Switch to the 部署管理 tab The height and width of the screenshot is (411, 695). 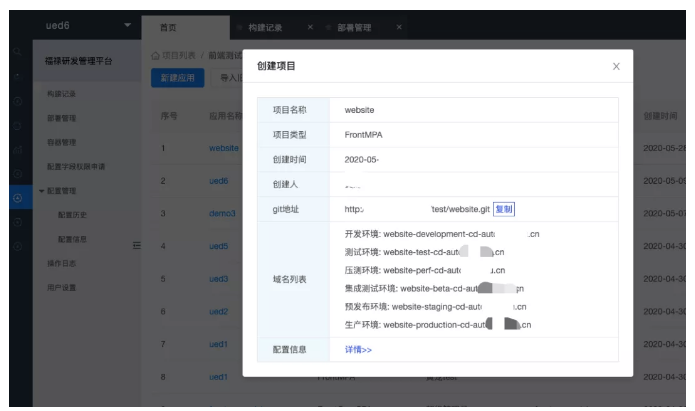coord(354,27)
